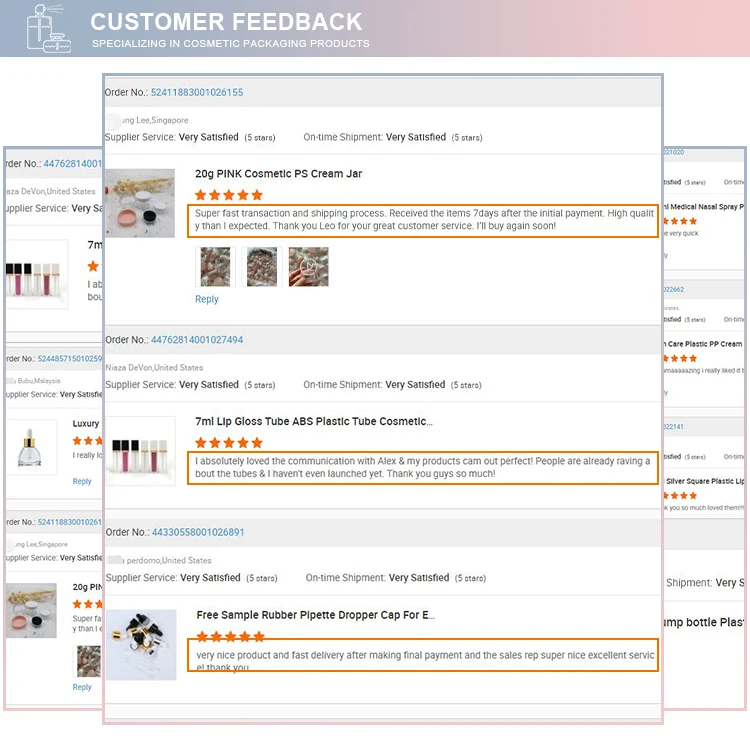This screenshot has width=750, height=753.
Task: Open the dropper bottle product image in left panel
Action: (x=30, y=448)
